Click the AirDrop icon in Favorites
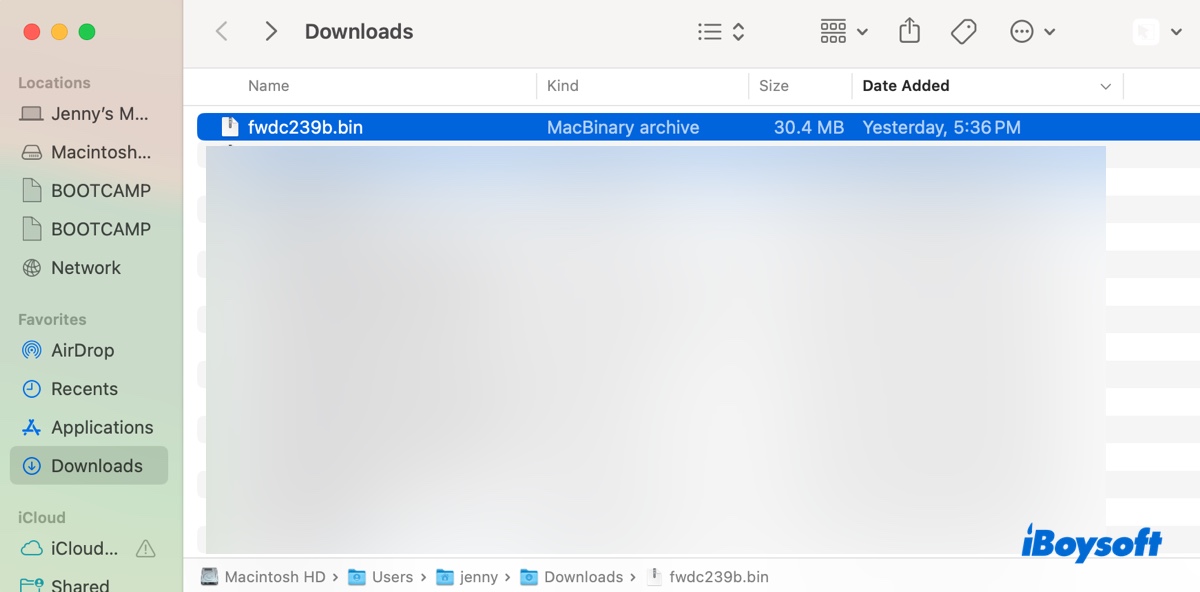 point(32,350)
